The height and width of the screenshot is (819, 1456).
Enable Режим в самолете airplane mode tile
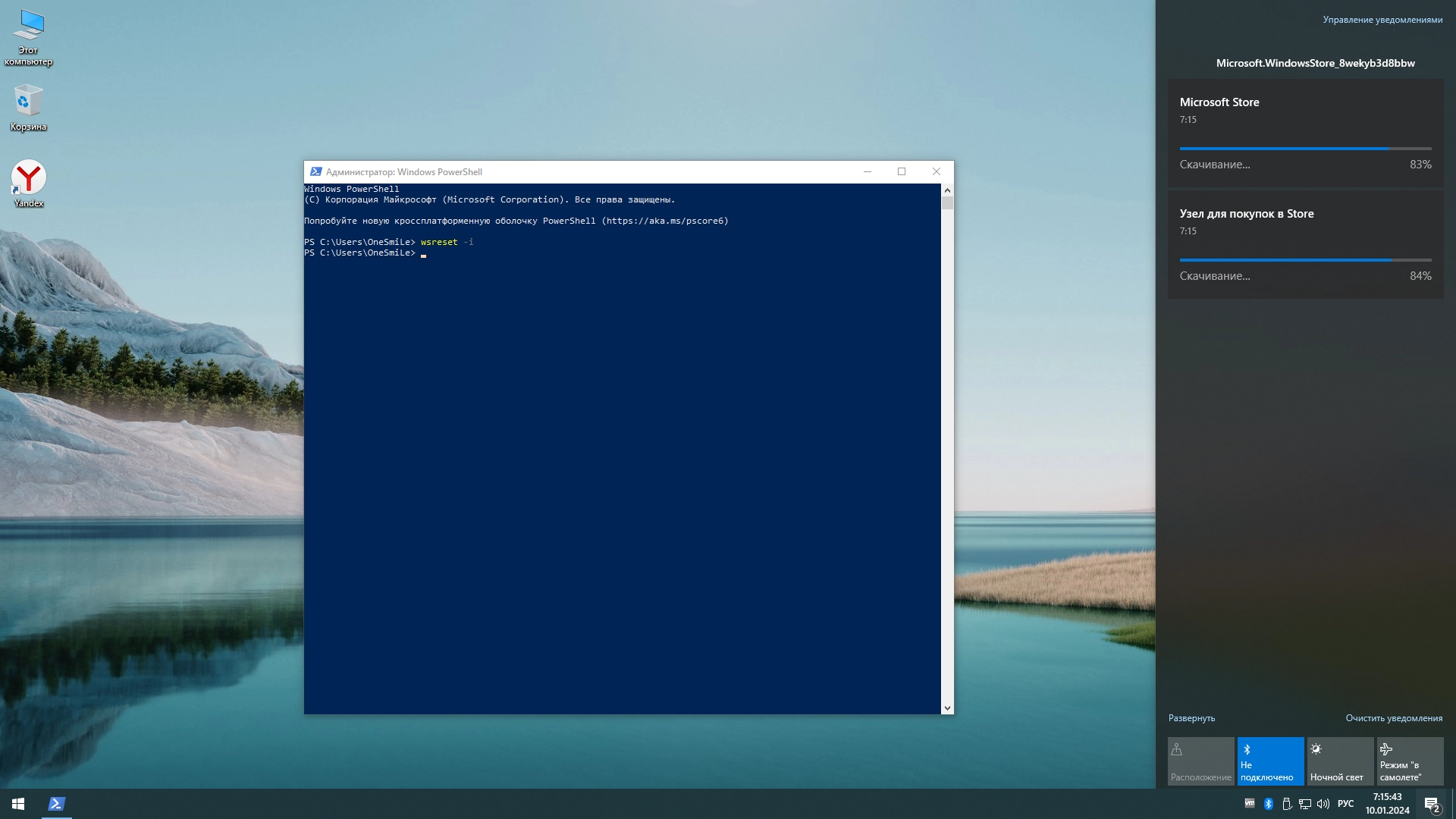pos(1410,761)
